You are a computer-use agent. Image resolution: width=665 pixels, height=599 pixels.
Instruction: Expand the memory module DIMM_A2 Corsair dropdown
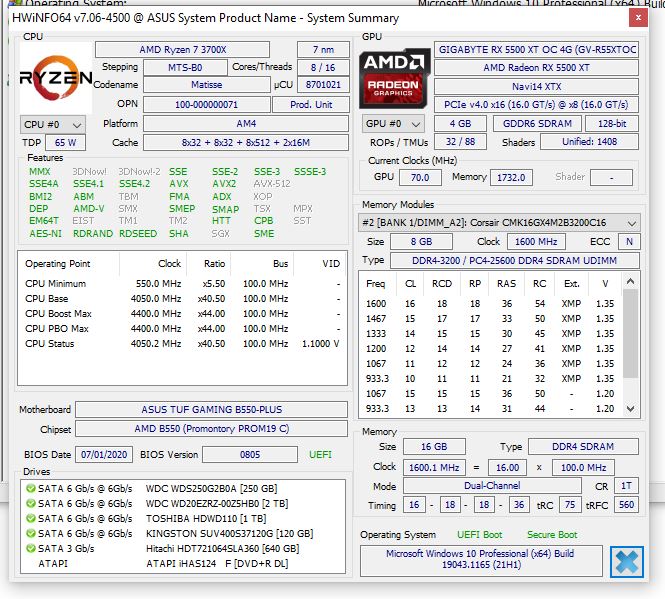[x=499, y=223]
